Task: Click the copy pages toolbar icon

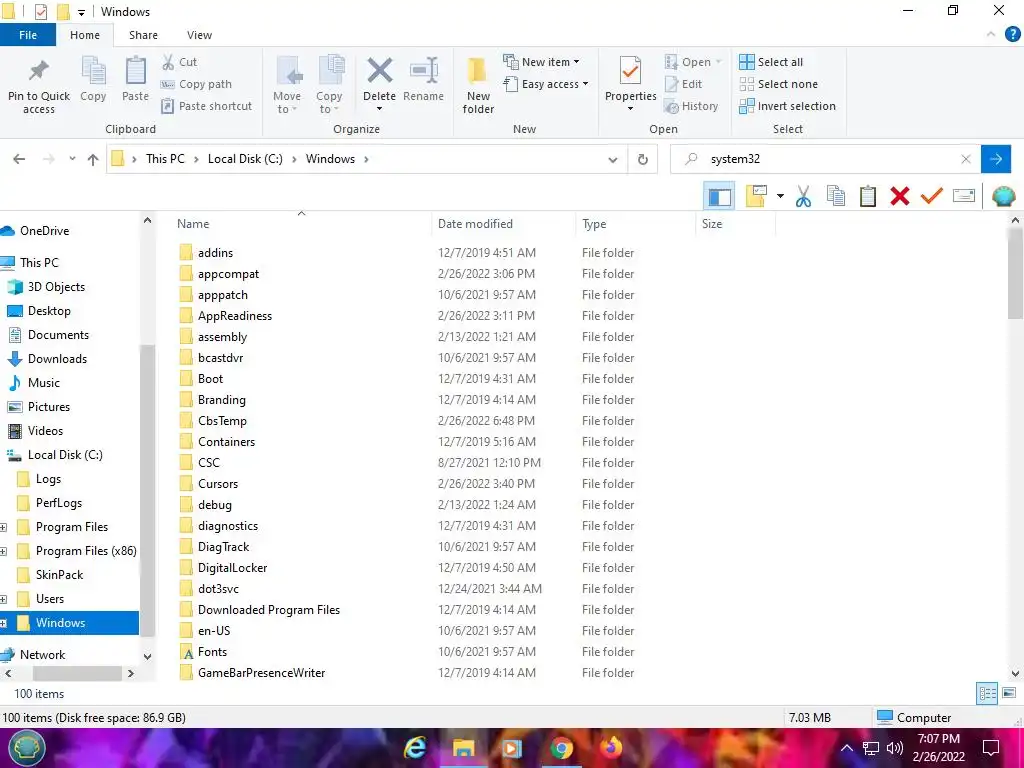Action: click(836, 196)
